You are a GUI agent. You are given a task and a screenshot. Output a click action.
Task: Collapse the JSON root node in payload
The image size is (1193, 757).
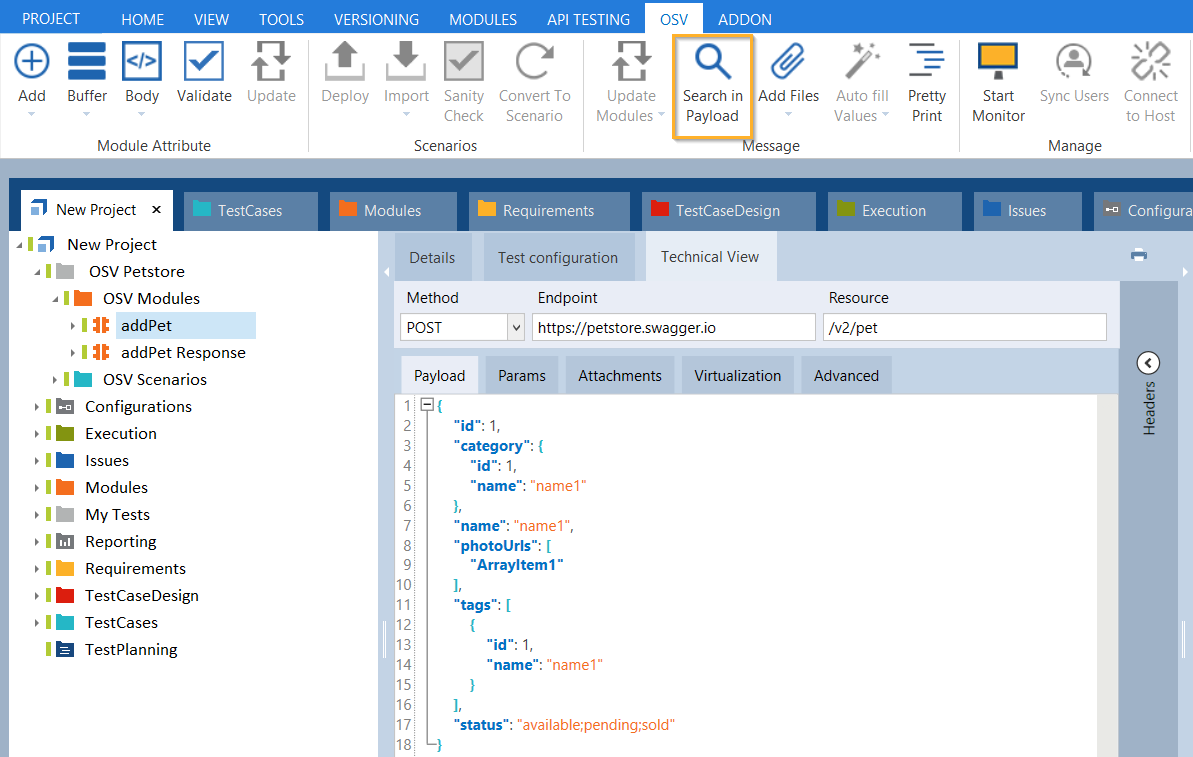[427, 405]
